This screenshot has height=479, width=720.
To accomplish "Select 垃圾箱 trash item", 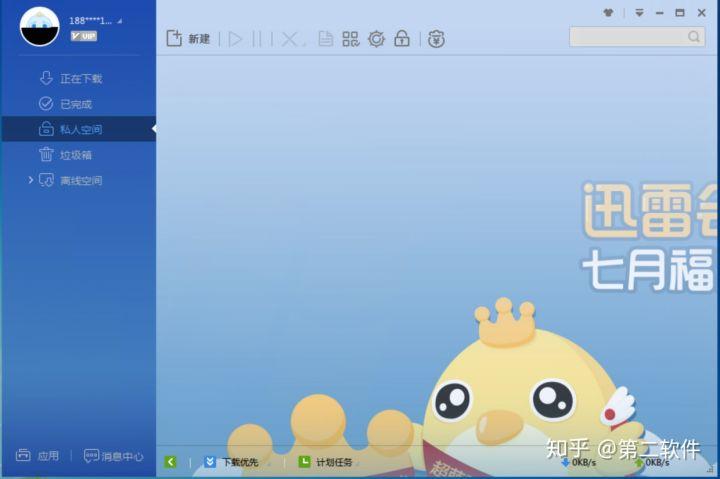I will coord(65,155).
